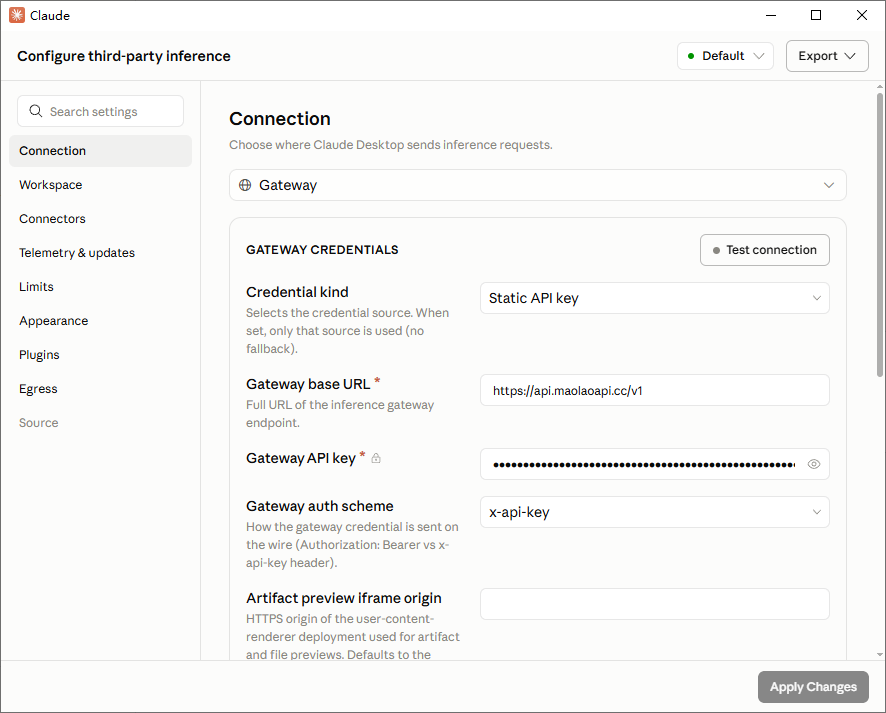886x713 pixels.
Task: Click the green status dot beside Default
Action: pyautogui.click(x=690, y=56)
